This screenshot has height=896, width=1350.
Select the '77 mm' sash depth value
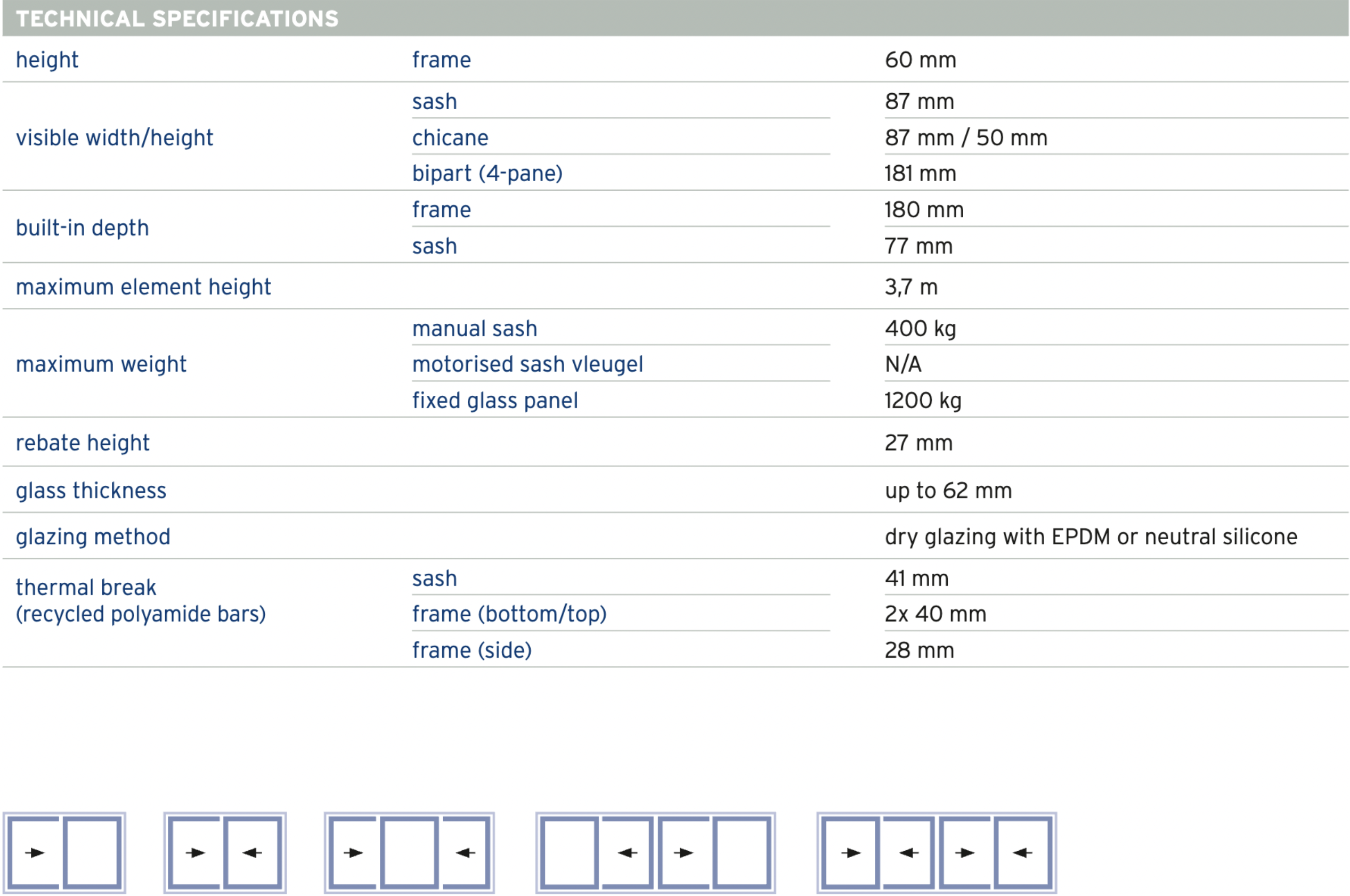pyautogui.click(x=918, y=246)
